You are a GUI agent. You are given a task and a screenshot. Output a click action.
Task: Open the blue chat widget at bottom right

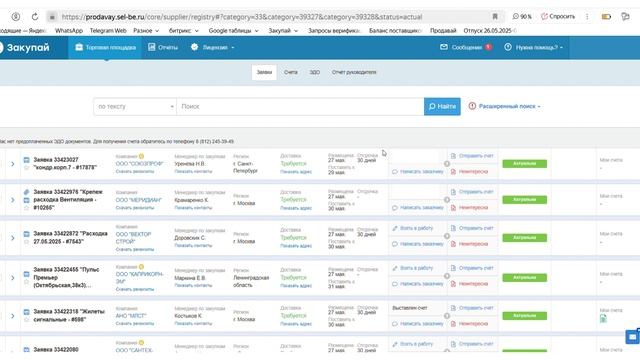(x=633, y=337)
